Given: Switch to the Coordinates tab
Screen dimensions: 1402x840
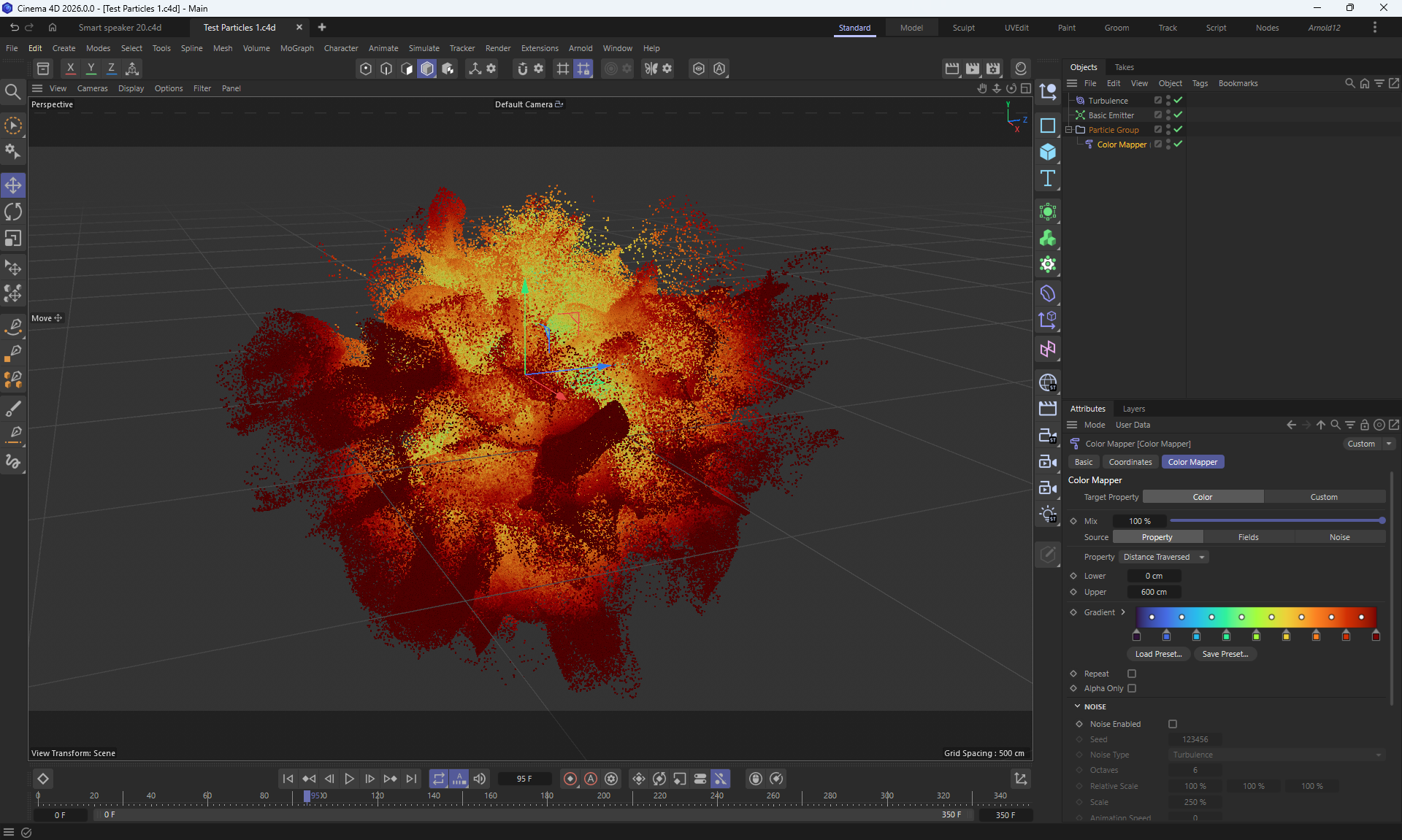Looking at the screenshot, I should pyautogui.click(x=1130, y=462).
